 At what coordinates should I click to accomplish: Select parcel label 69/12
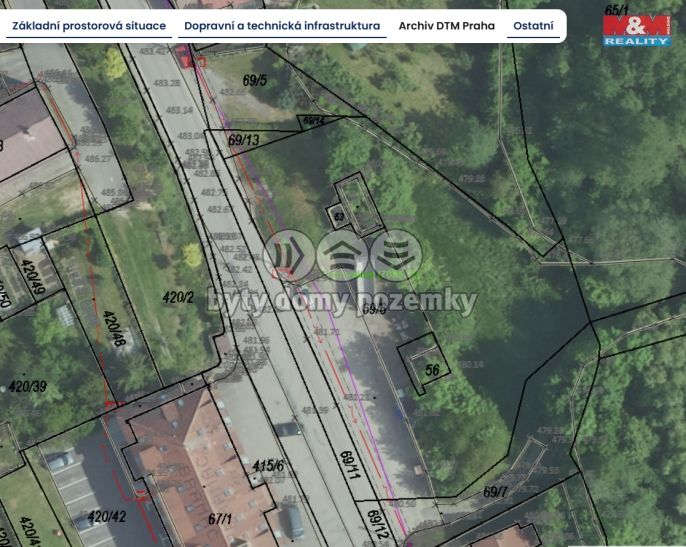click(377, 524)
